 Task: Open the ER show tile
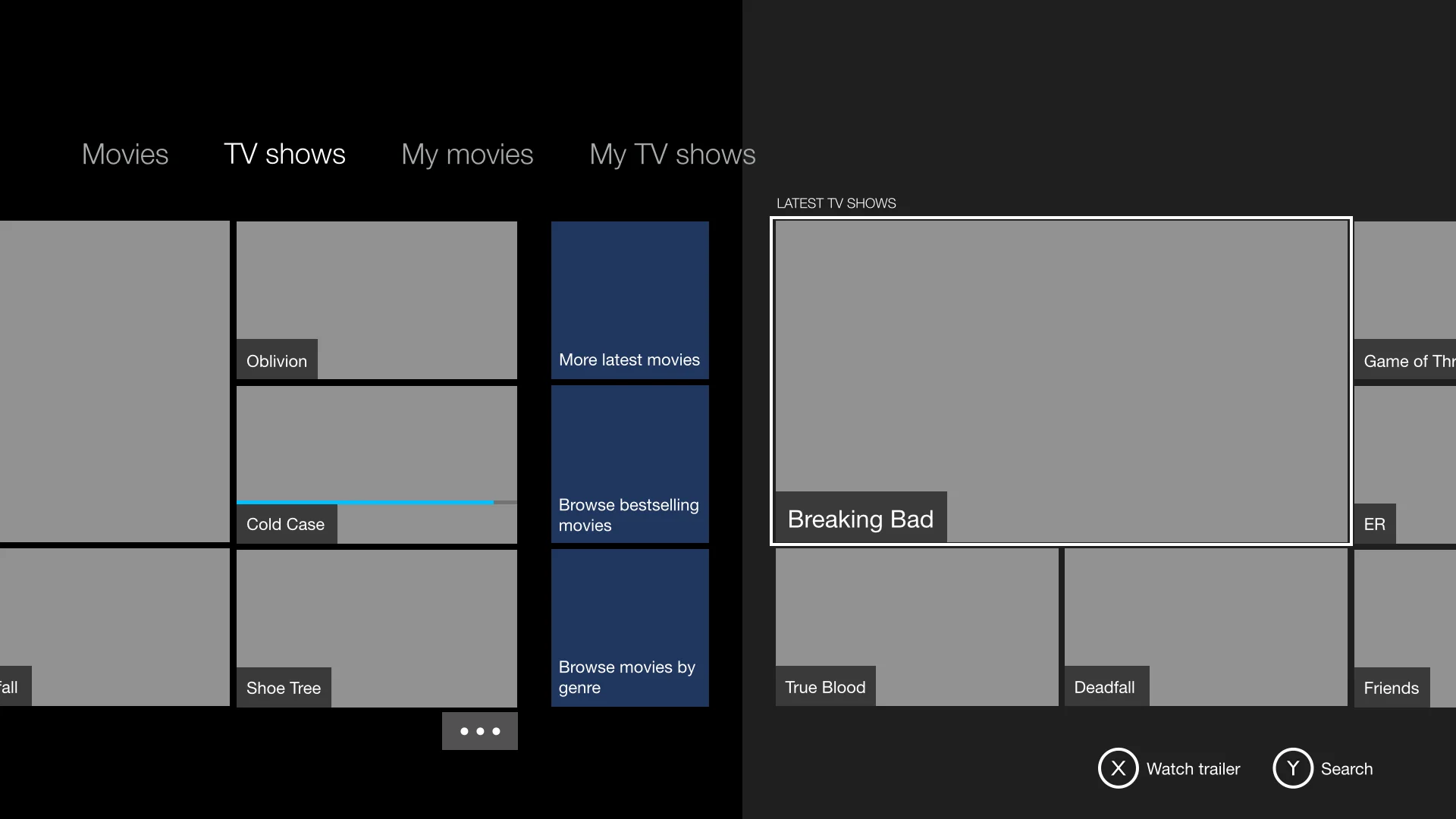(1404, 464)
